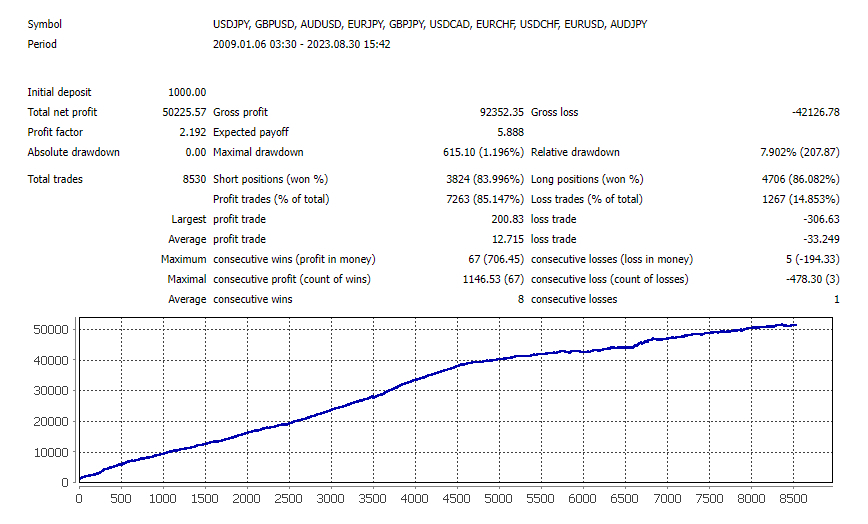
Task: Click the Total trades label
Action: pyautogui.click(x=55, y=179)
